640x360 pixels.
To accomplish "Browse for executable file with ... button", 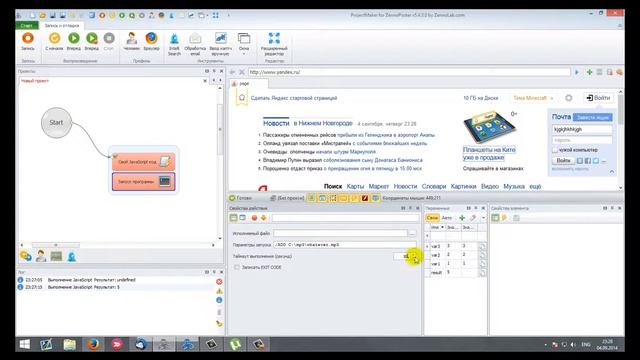I will click(412, 233).
